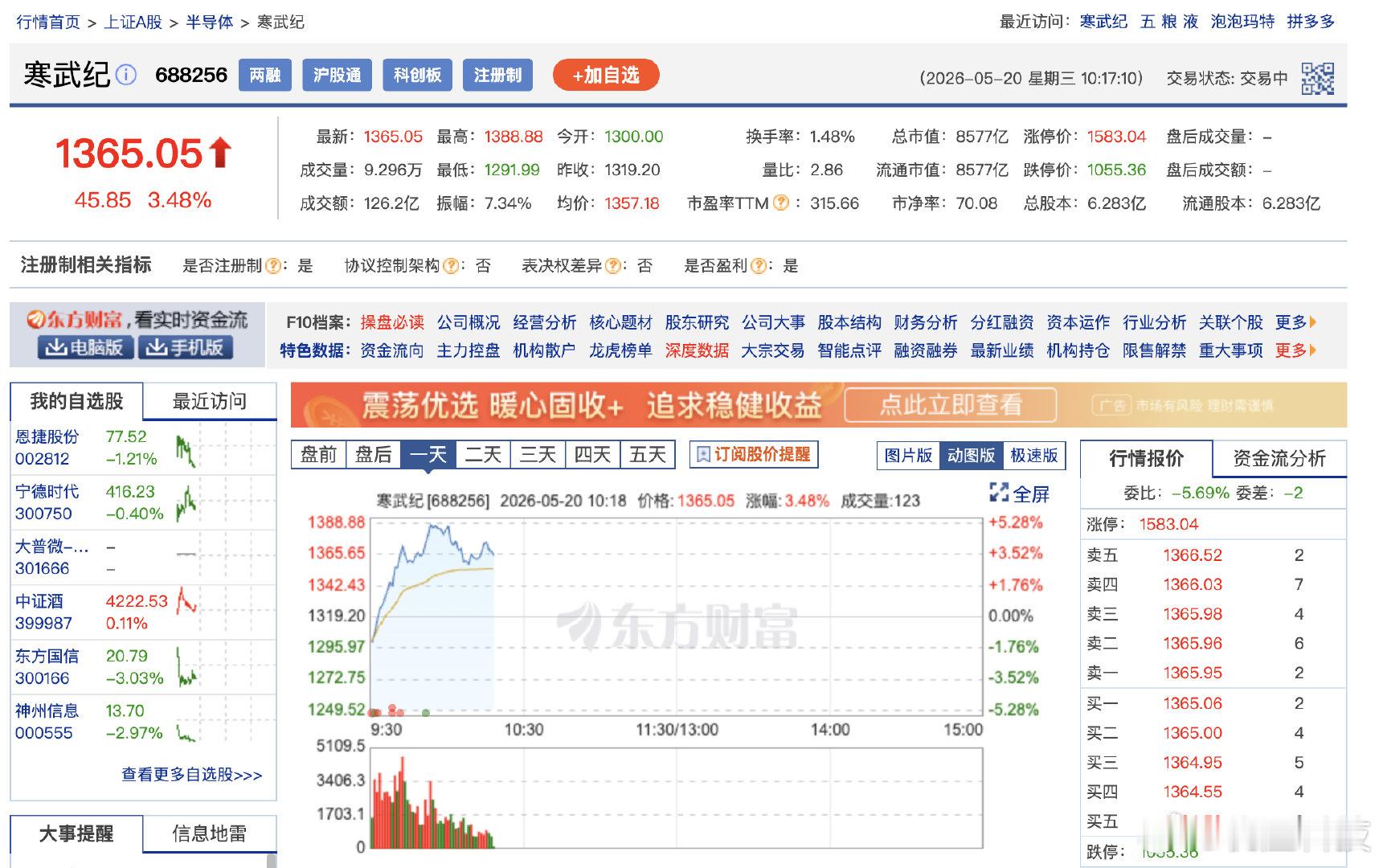
Task: Click the 协议控制架构 help icon
Action: pyautogui.click(x=451, y=266)
